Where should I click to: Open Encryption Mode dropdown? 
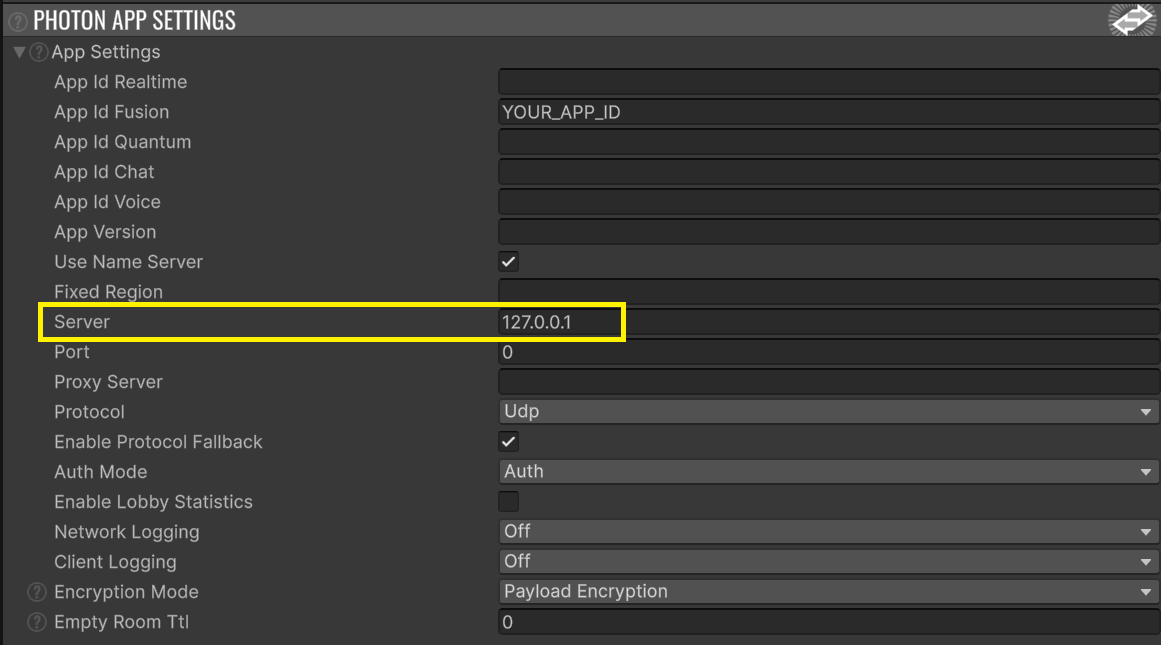coord(829,592)
